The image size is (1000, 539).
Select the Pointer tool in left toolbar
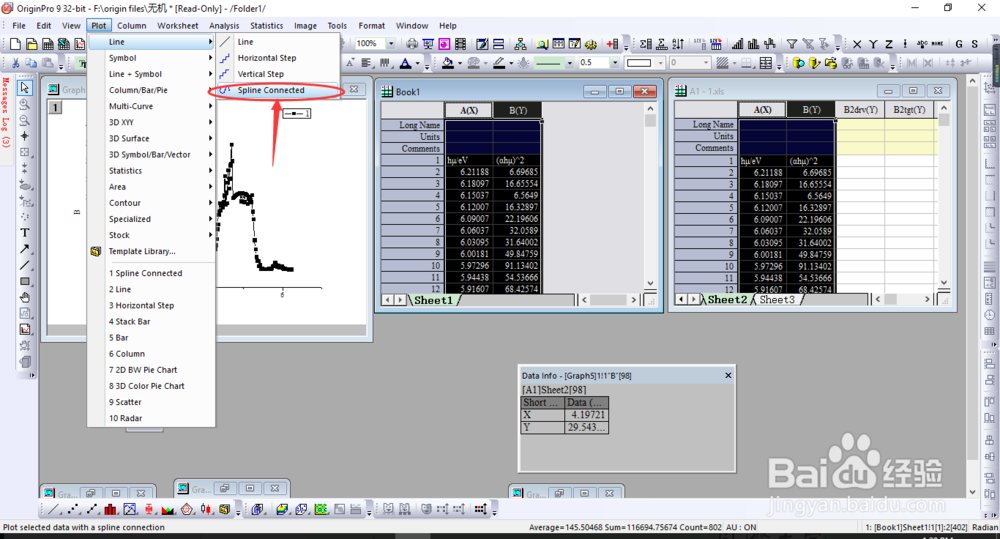24,87
